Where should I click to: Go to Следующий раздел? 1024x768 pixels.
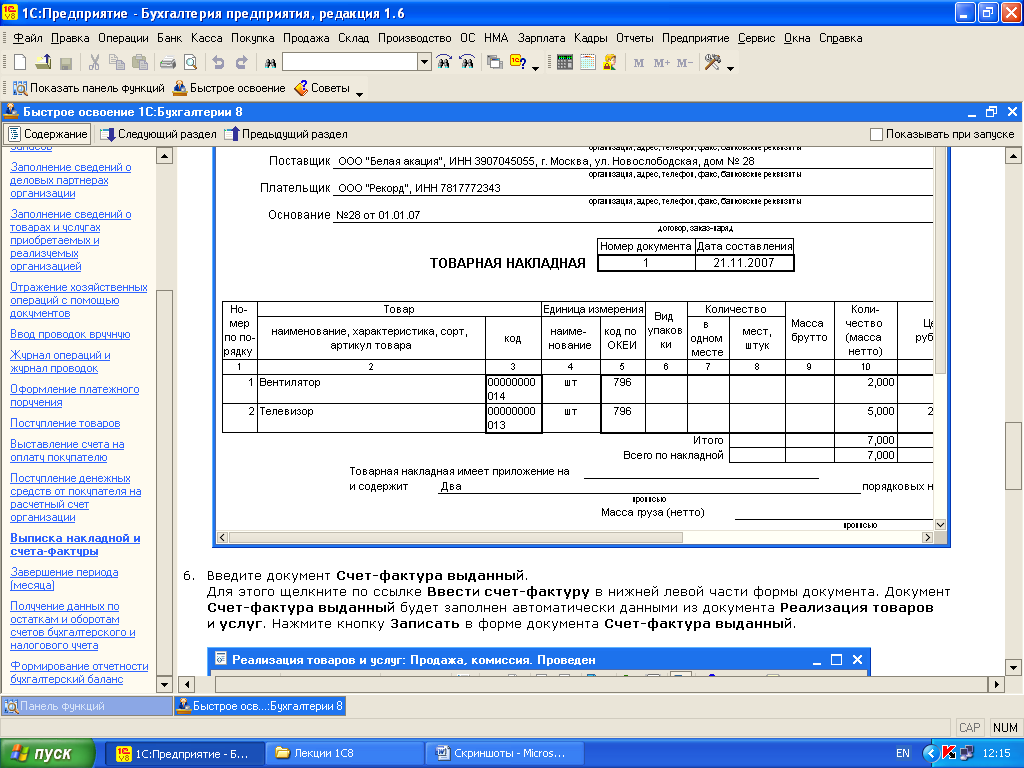point(158,134)
